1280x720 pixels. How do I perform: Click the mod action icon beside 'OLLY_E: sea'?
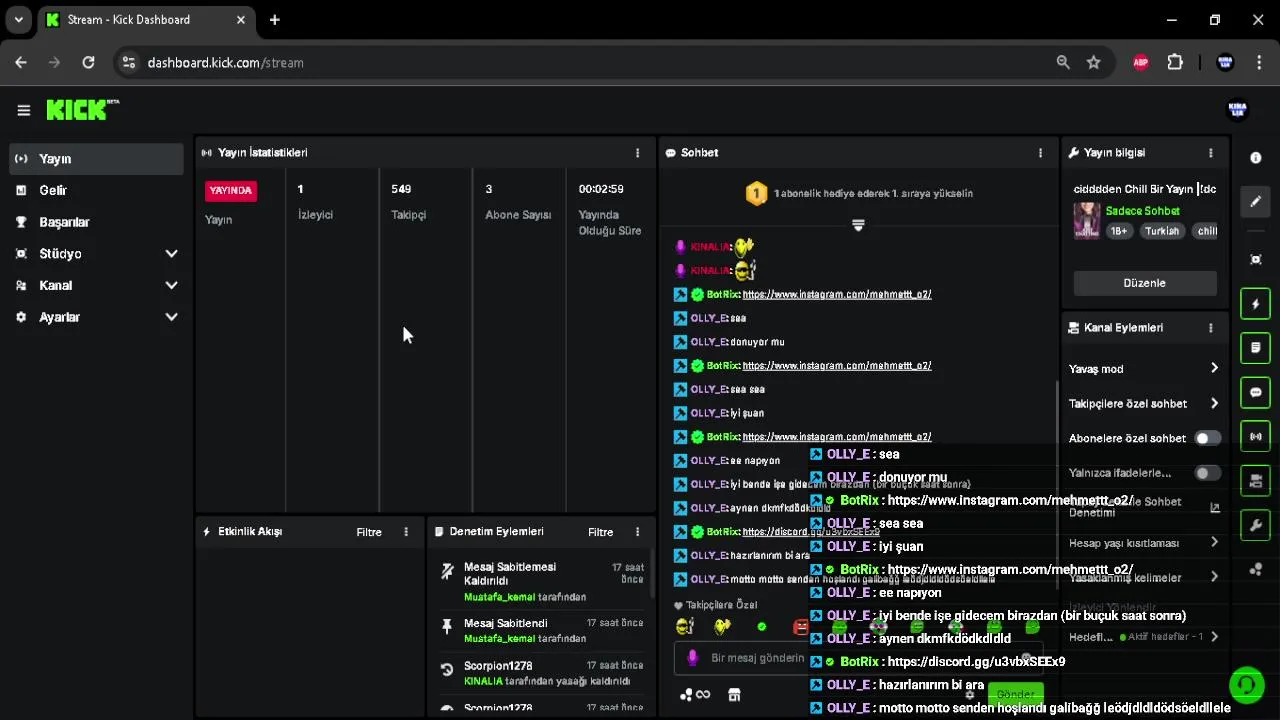click(x=680, y=318)
